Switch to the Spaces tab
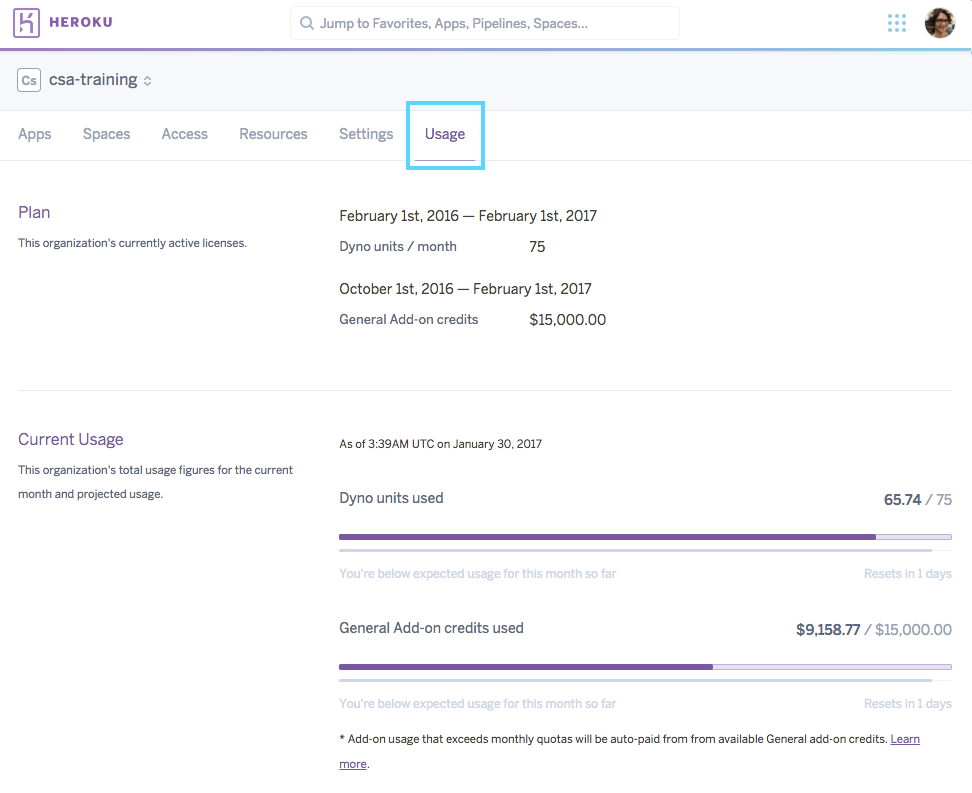Viewport: 972px width, 793px height. [x=107, y=134]
